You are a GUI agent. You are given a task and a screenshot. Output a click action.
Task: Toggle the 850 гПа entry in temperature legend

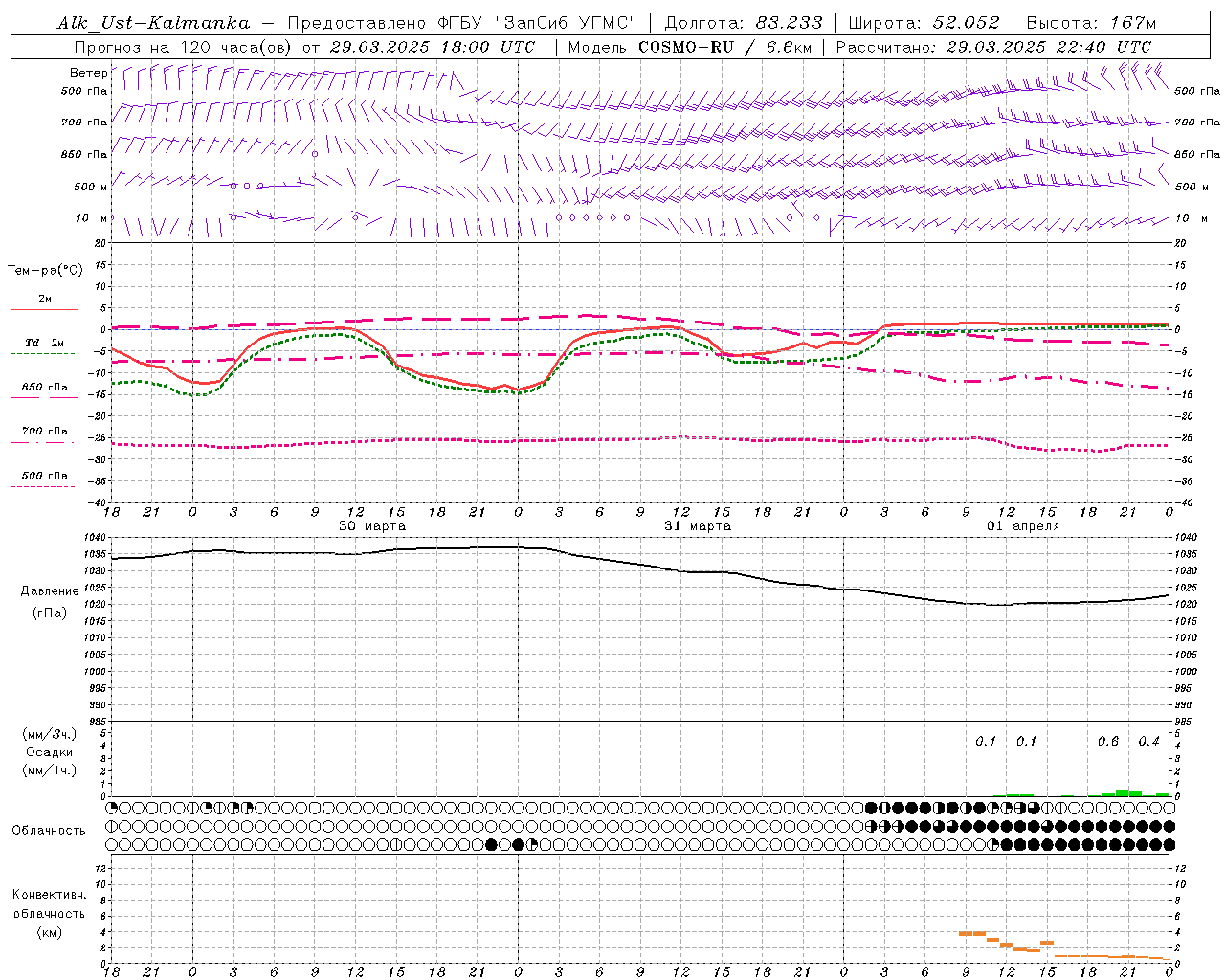point(44,388)
